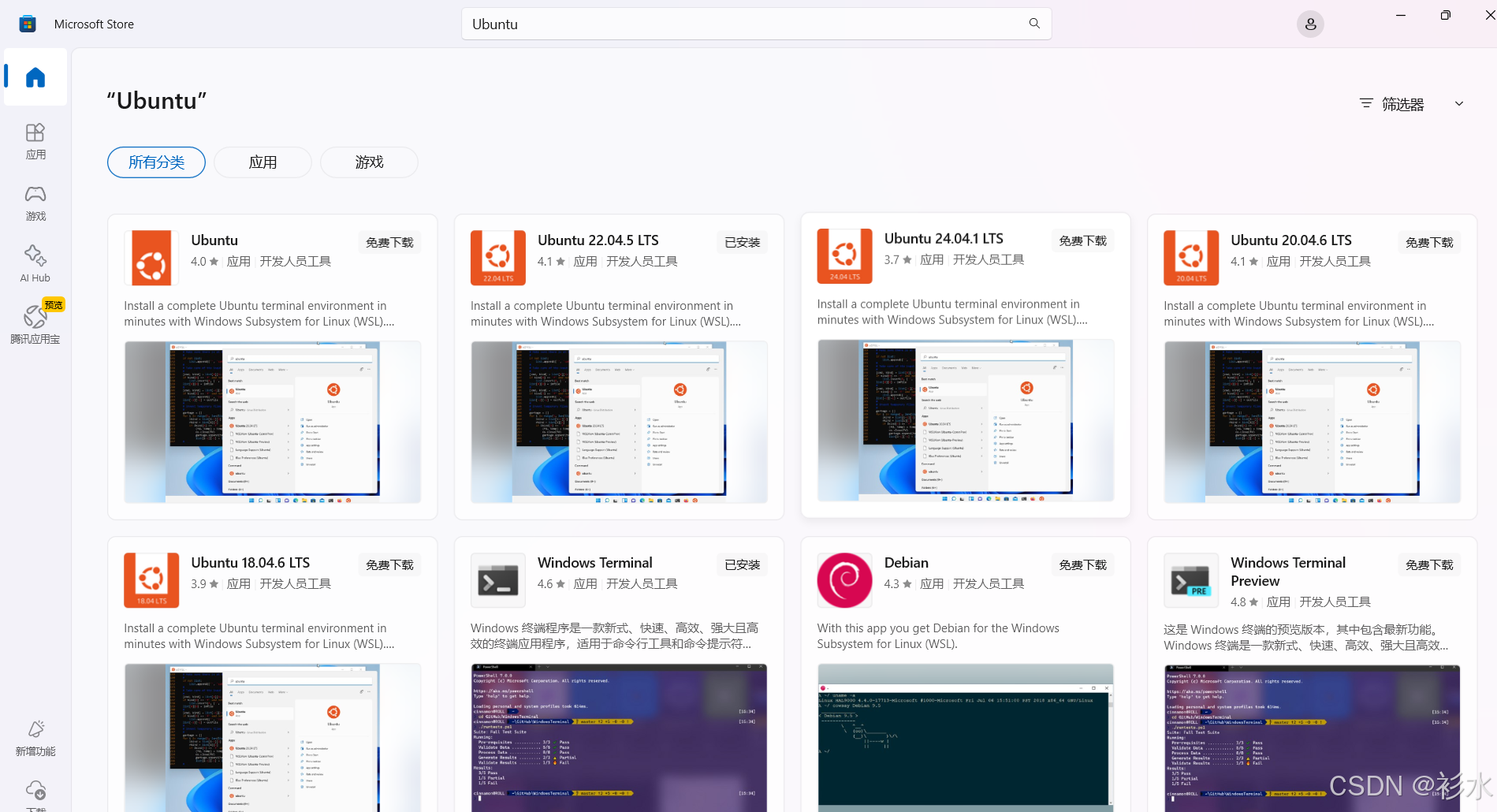Click the Ubuntu 20.04.6 LTS title
The height and width of the screenshot is (812, 1497).
click(1290, 240)
